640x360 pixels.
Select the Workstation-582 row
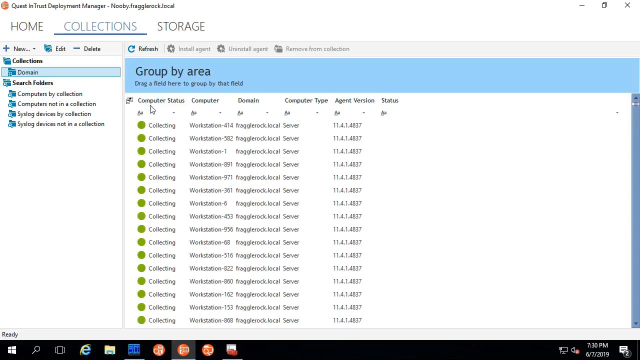click(x=378, y=138)
